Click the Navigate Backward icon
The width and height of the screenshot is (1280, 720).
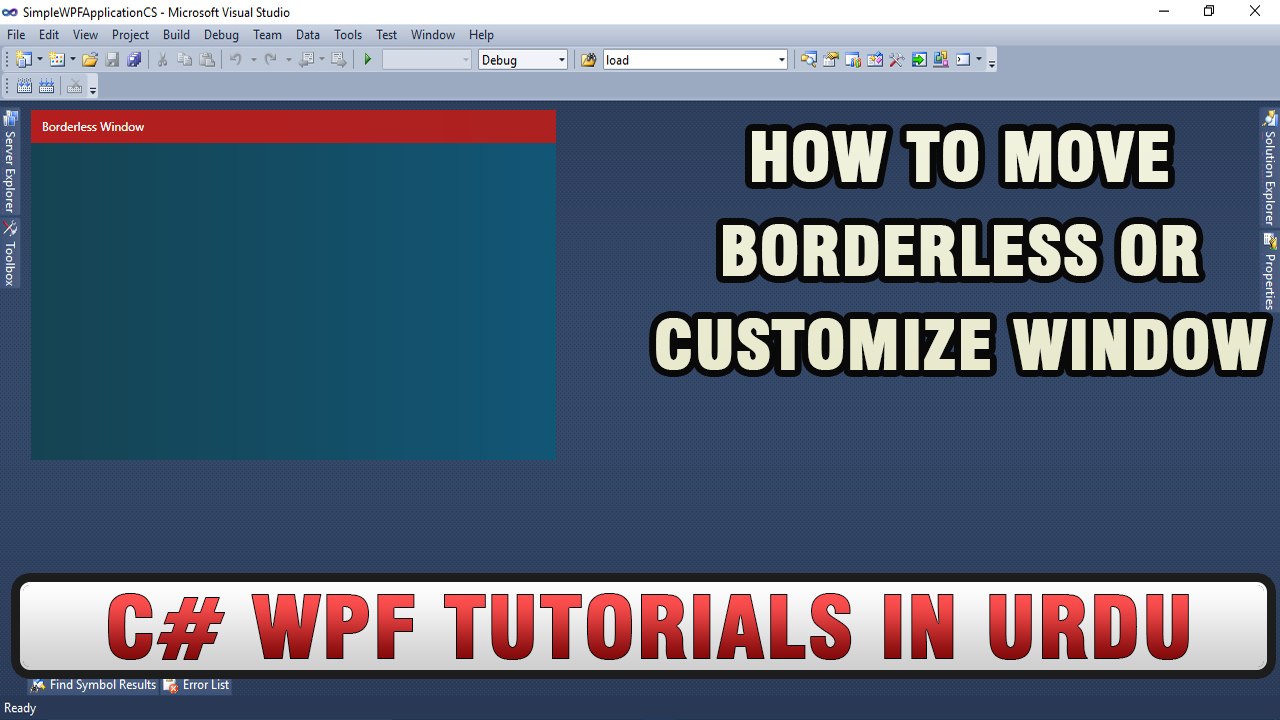[x=306, y=60]
